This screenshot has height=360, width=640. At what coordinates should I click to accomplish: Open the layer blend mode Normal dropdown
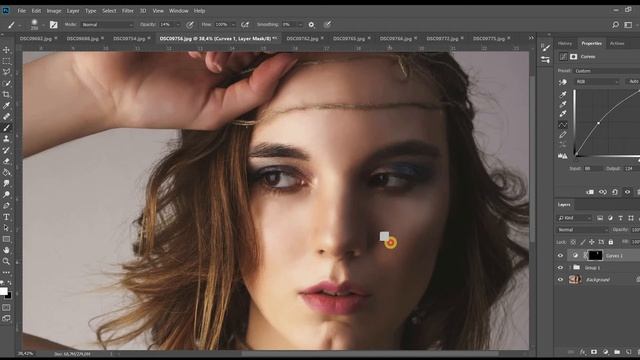tap(582, 230)
